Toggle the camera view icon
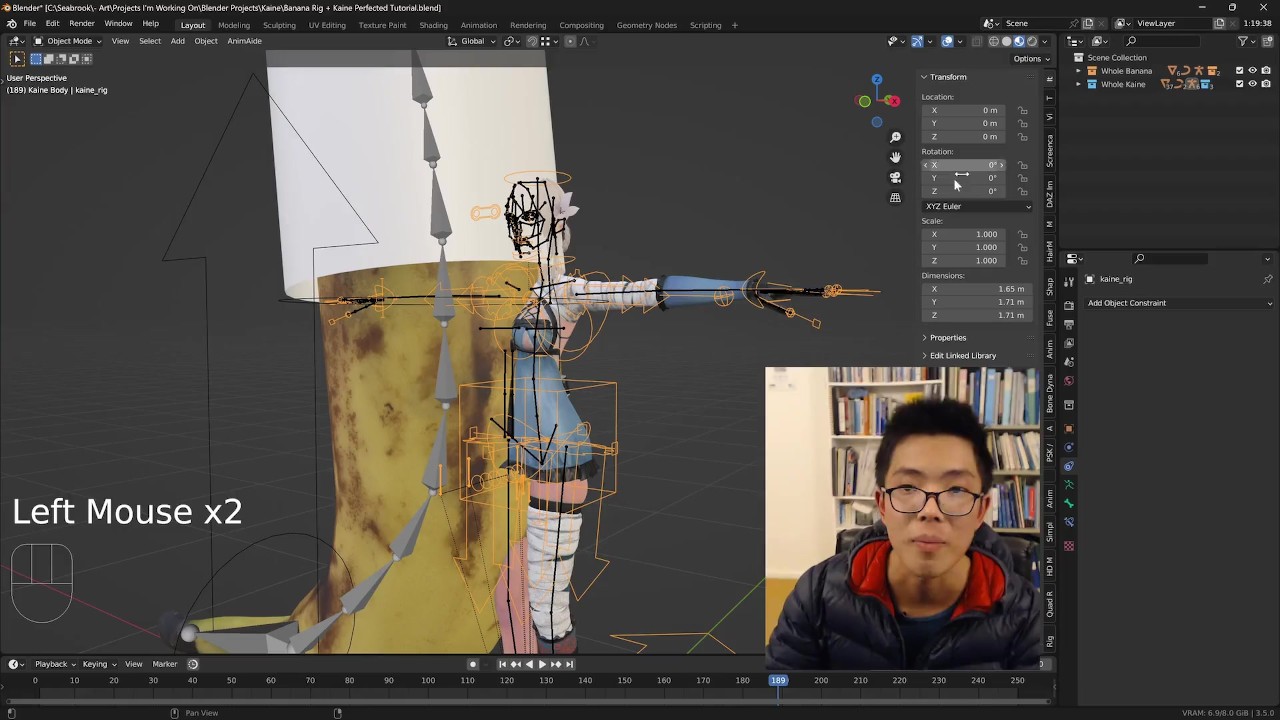This screenshot has height=720, width=1280. click(x=895, y=177)
